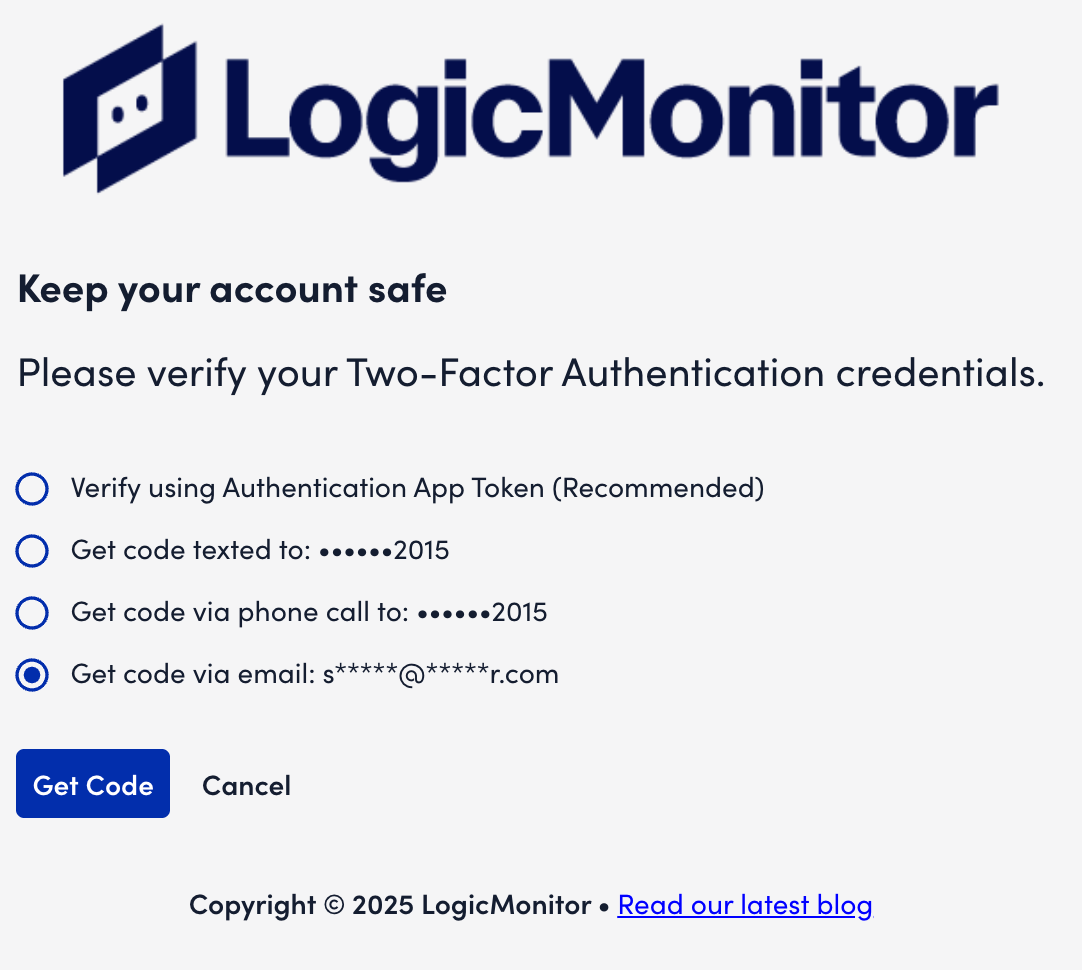This screenshot has width=1082, height=970.
Task: Select the Authentication App Token radio button
Action: click(32, 489)
